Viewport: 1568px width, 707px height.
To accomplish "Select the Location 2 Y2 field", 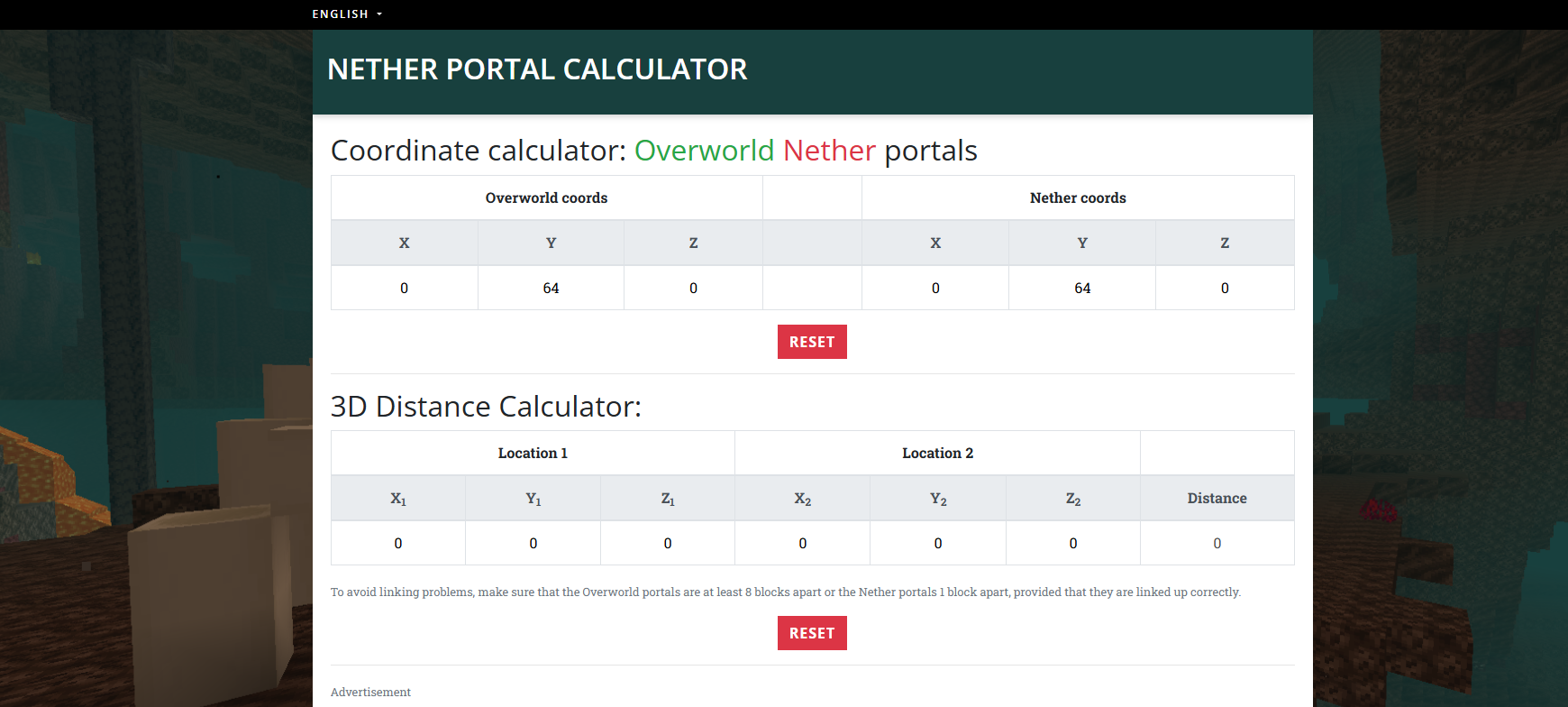I will (938, 543).
